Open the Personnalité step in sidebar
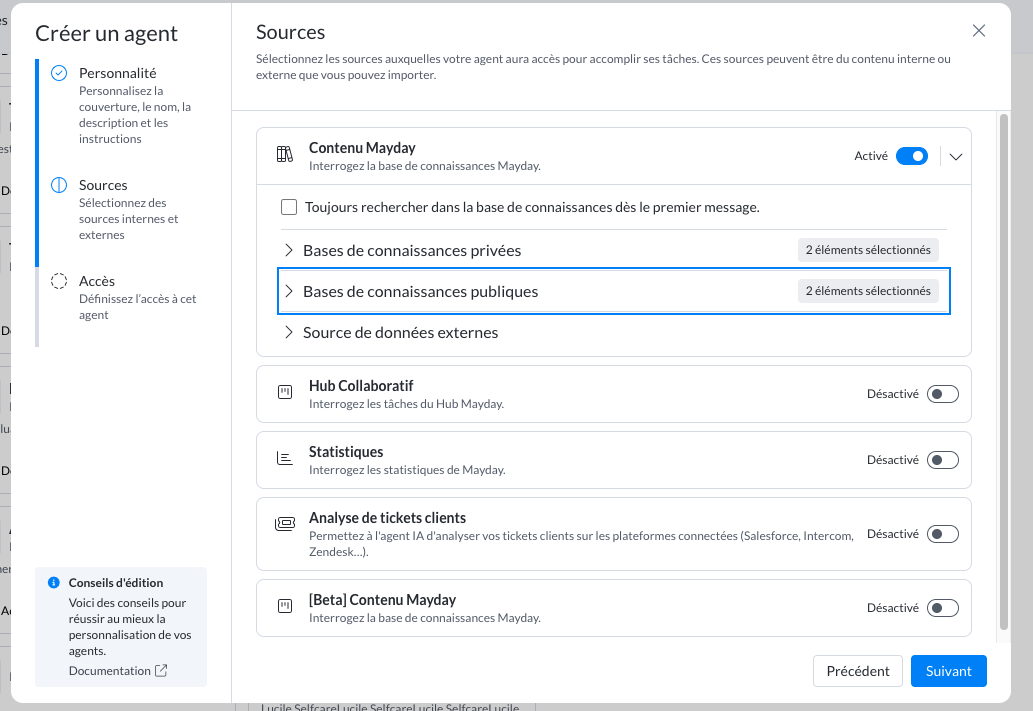This screenshot has height=711, width=1033. point(117,73)
